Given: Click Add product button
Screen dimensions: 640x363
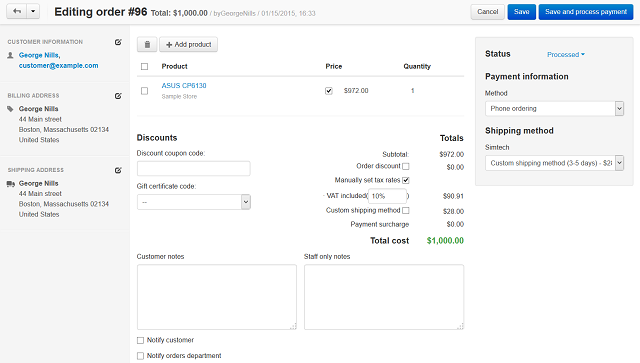Looking at the screenshot, I should [189, 45].
